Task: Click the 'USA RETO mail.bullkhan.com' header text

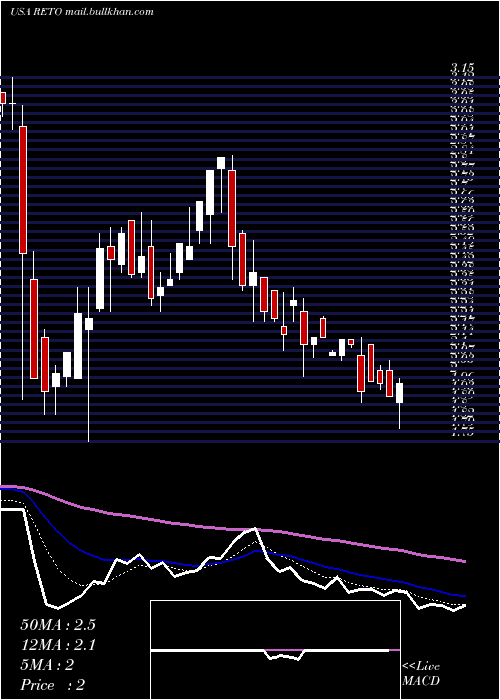Action: click(82, 12)
